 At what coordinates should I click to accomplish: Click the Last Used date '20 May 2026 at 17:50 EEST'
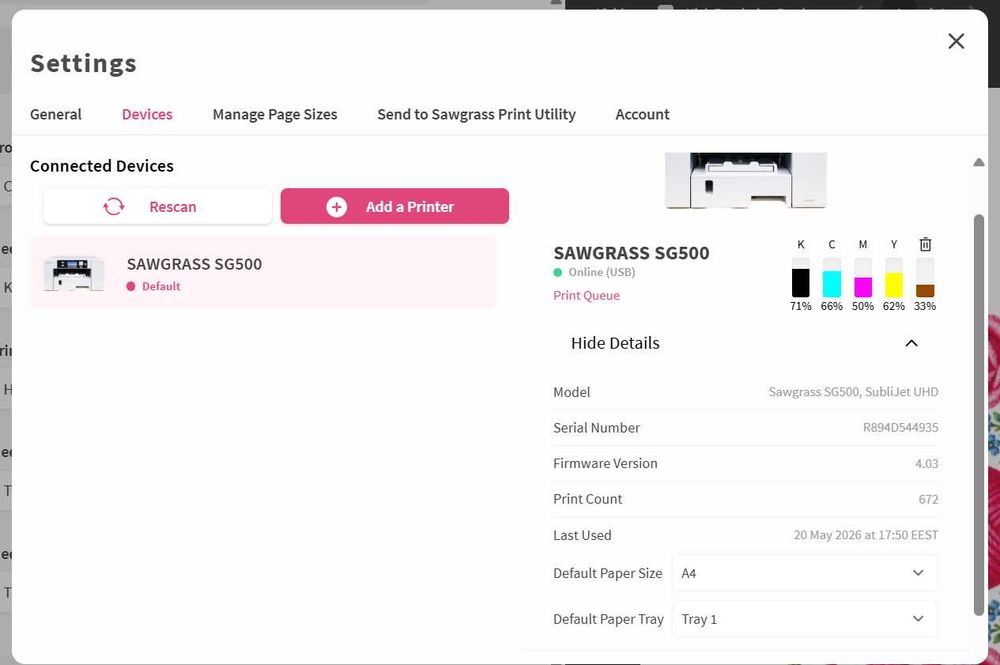(x=865, y=535)
